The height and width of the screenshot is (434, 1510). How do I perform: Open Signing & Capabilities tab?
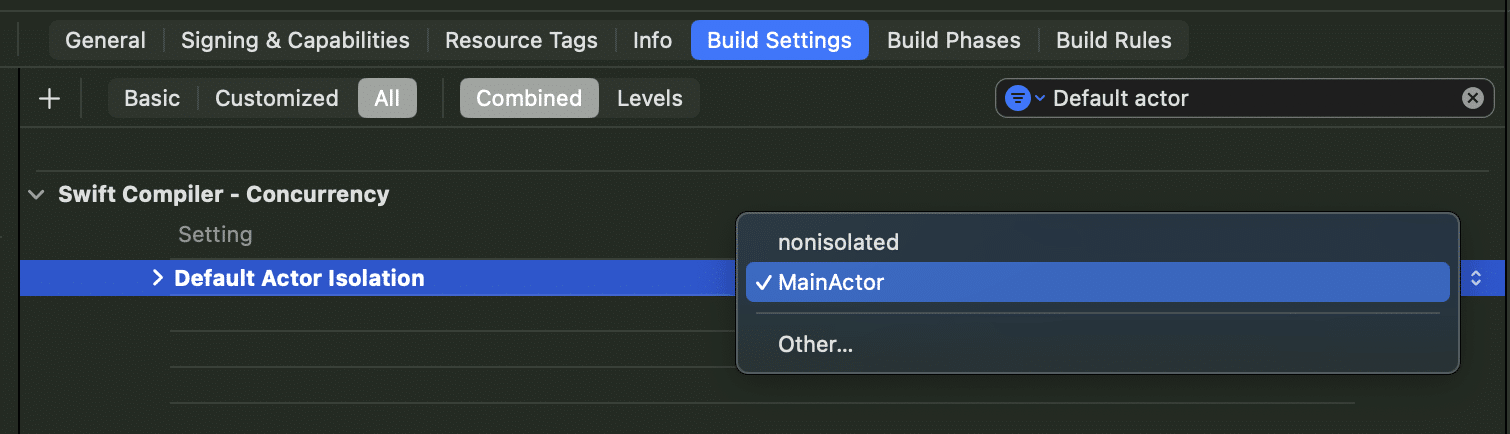tap(295, 40)
